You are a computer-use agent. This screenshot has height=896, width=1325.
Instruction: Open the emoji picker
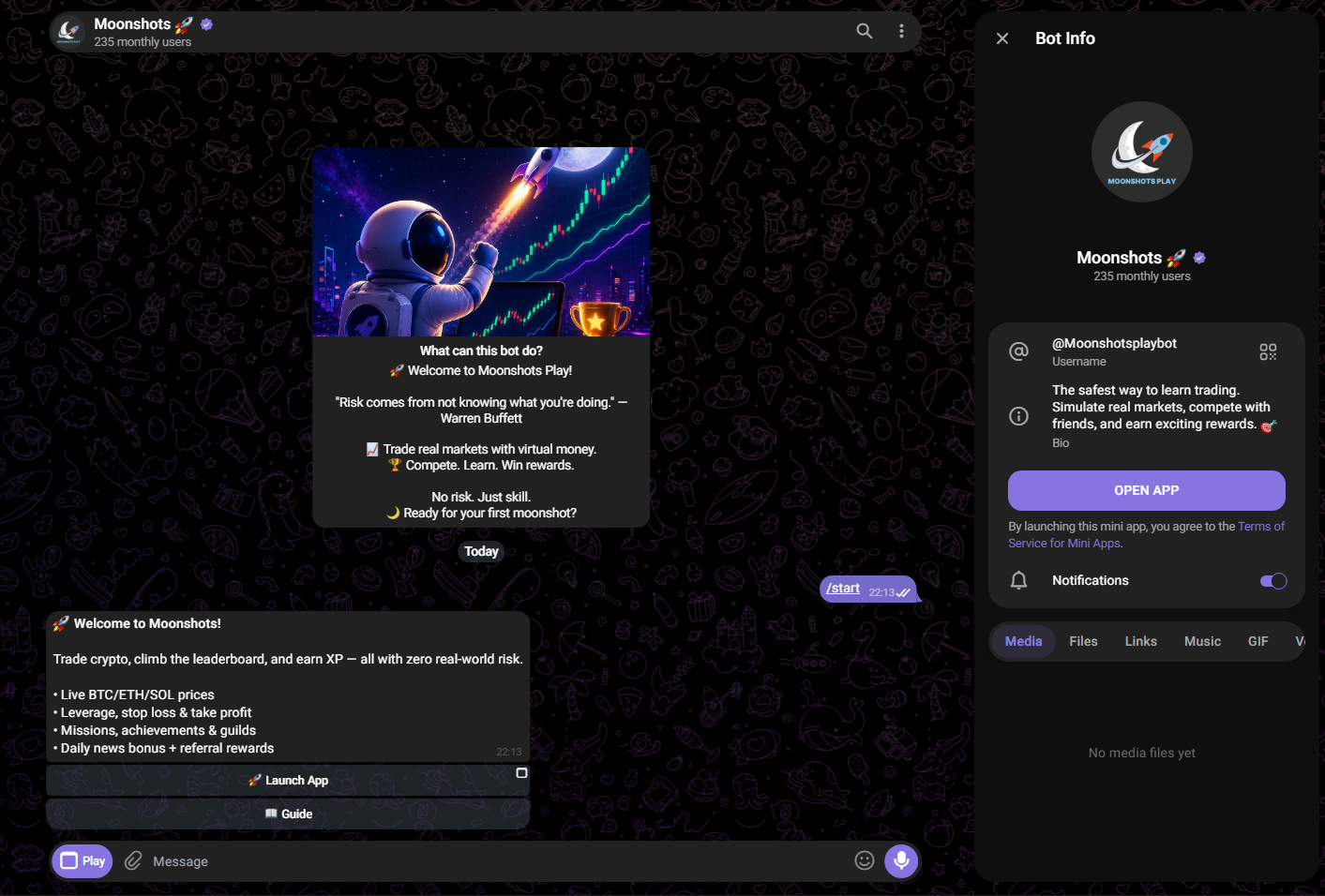coord(865,860)
